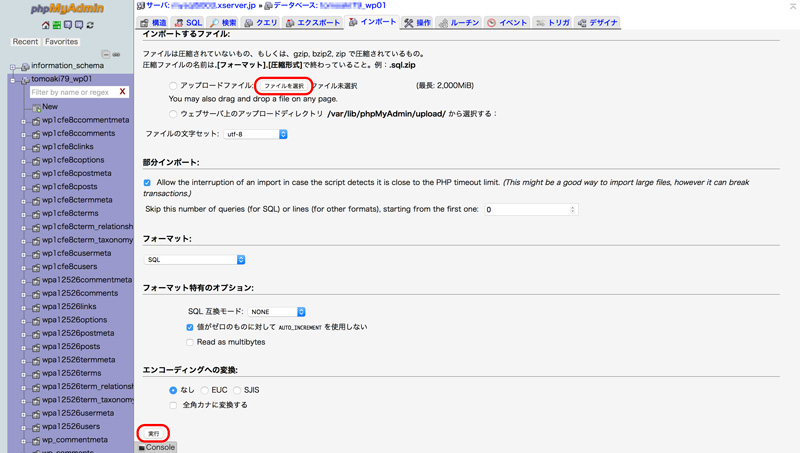The width and height of the screenshot is (800, 453).
Task: Click the stepper arrows on skip queries field
Action: point(572,210)
